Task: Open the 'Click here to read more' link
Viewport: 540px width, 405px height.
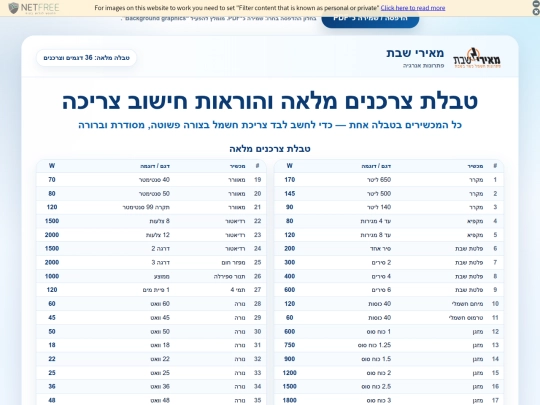Action: pyautogui.click(x=413, y=8)
